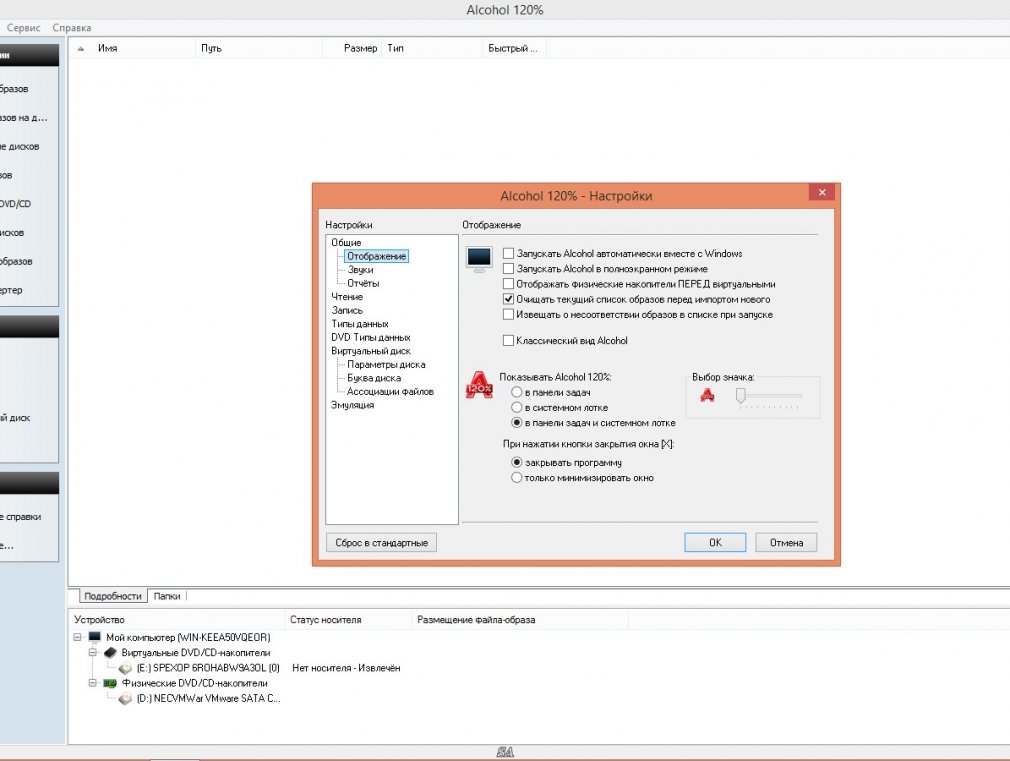Open the Сервис menu

[x=24, y=28]
